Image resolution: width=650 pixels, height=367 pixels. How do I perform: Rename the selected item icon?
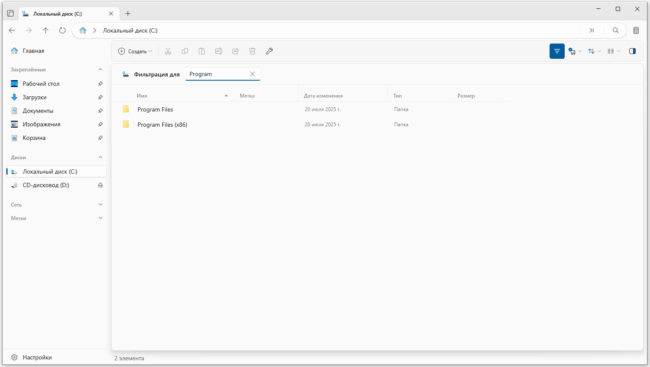pos(218,51)
